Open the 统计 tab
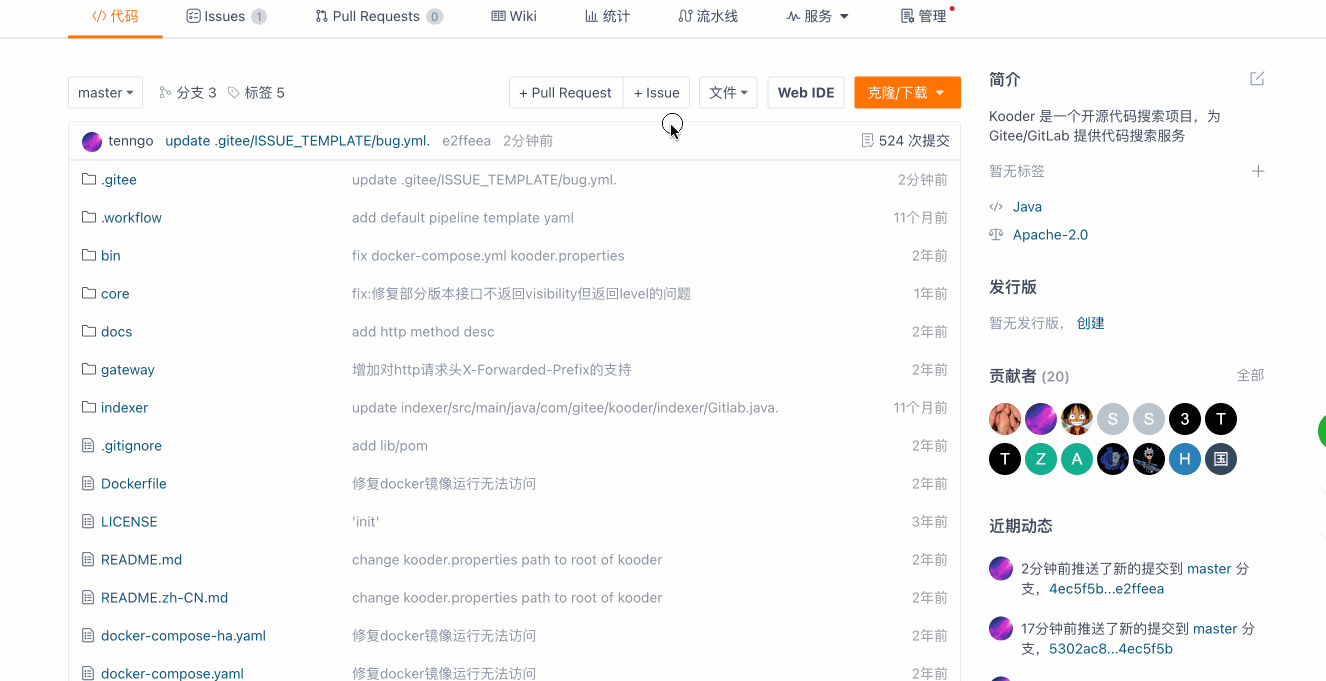The width and height of the screenshot is (1326, 681). 607,16
